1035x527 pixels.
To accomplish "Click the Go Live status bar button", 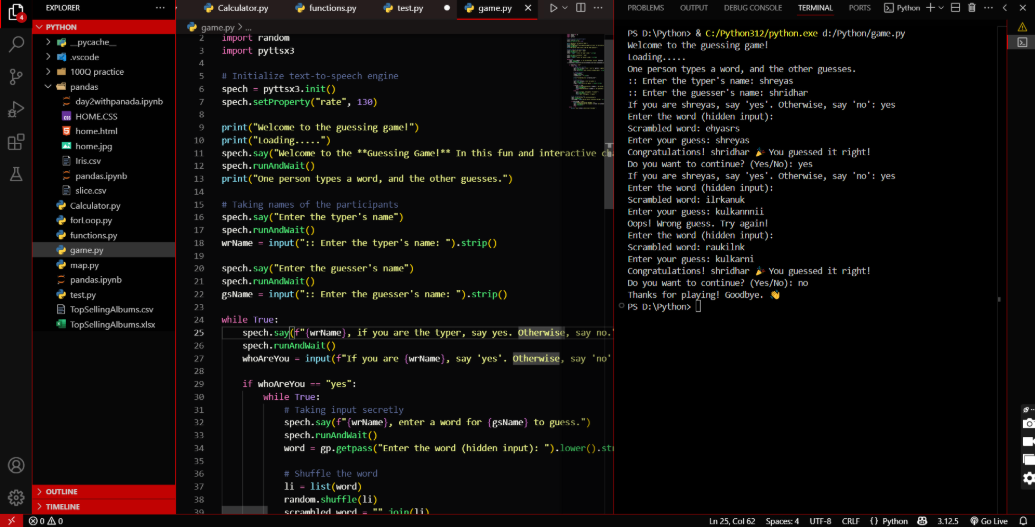I will (988, 521).
